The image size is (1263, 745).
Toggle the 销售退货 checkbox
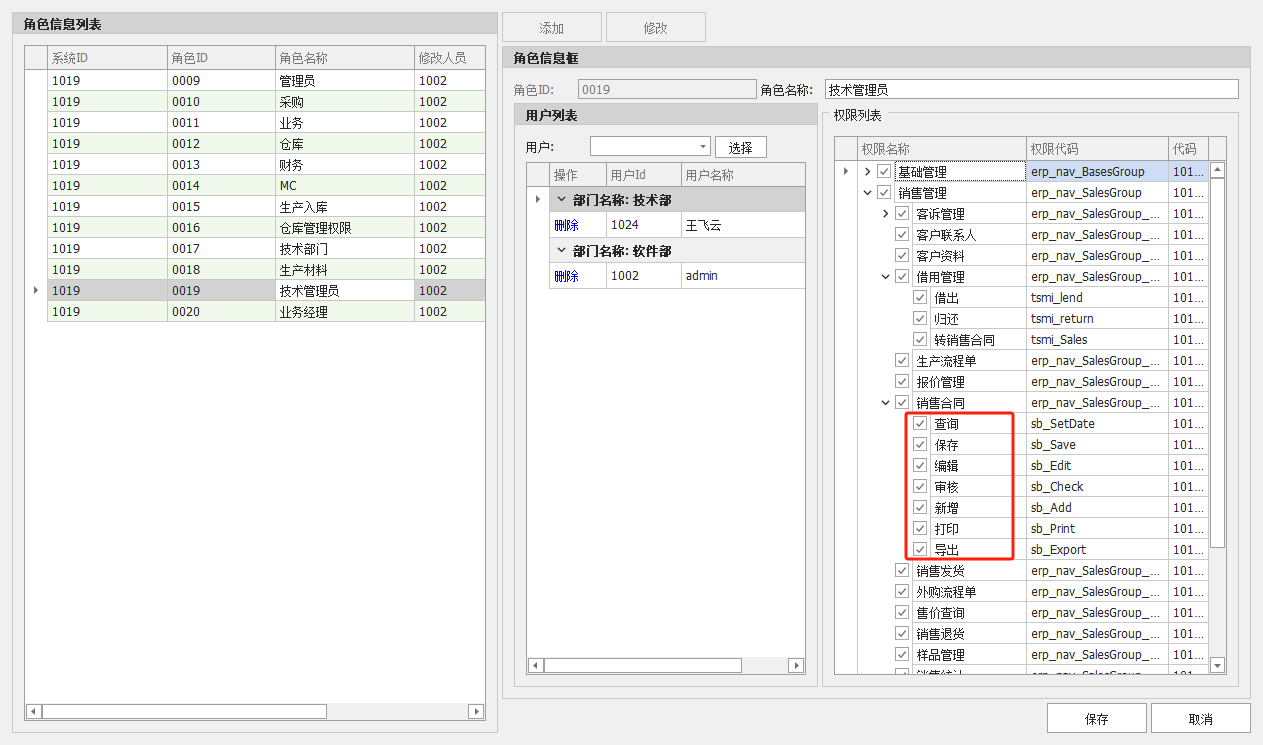click(902, 634)
